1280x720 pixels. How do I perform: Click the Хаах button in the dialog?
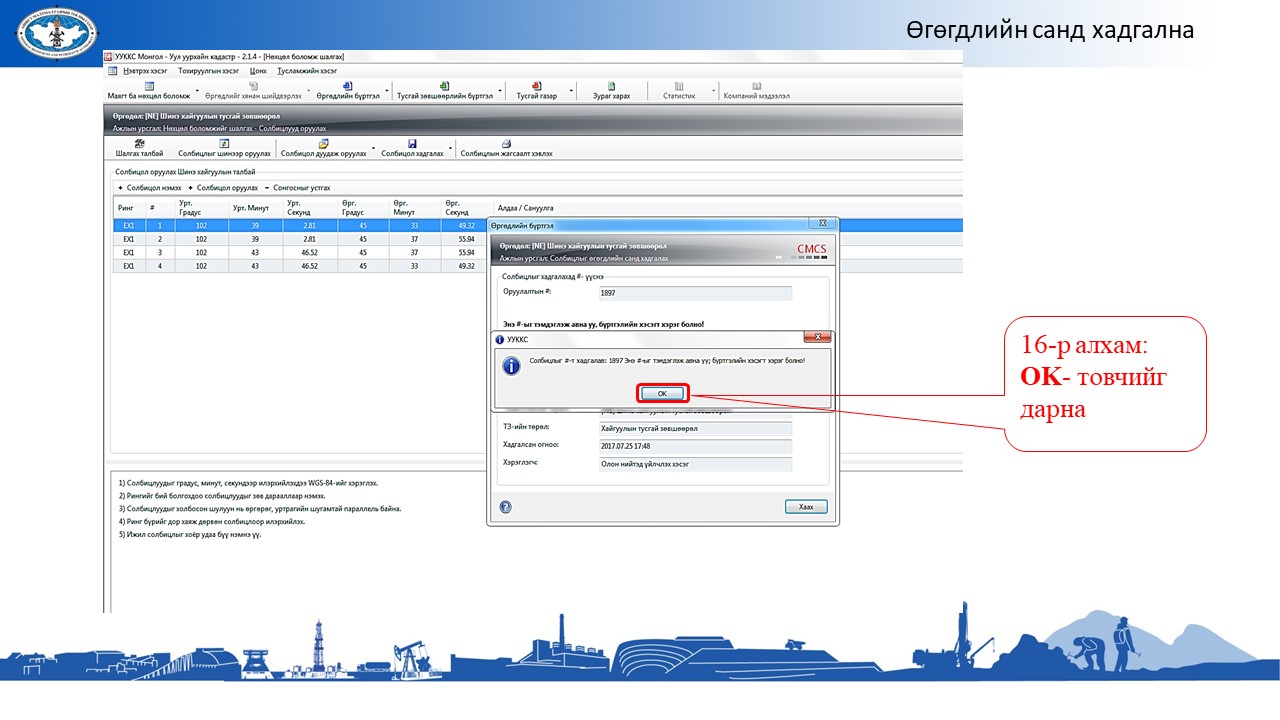click(x=806, y=507)
